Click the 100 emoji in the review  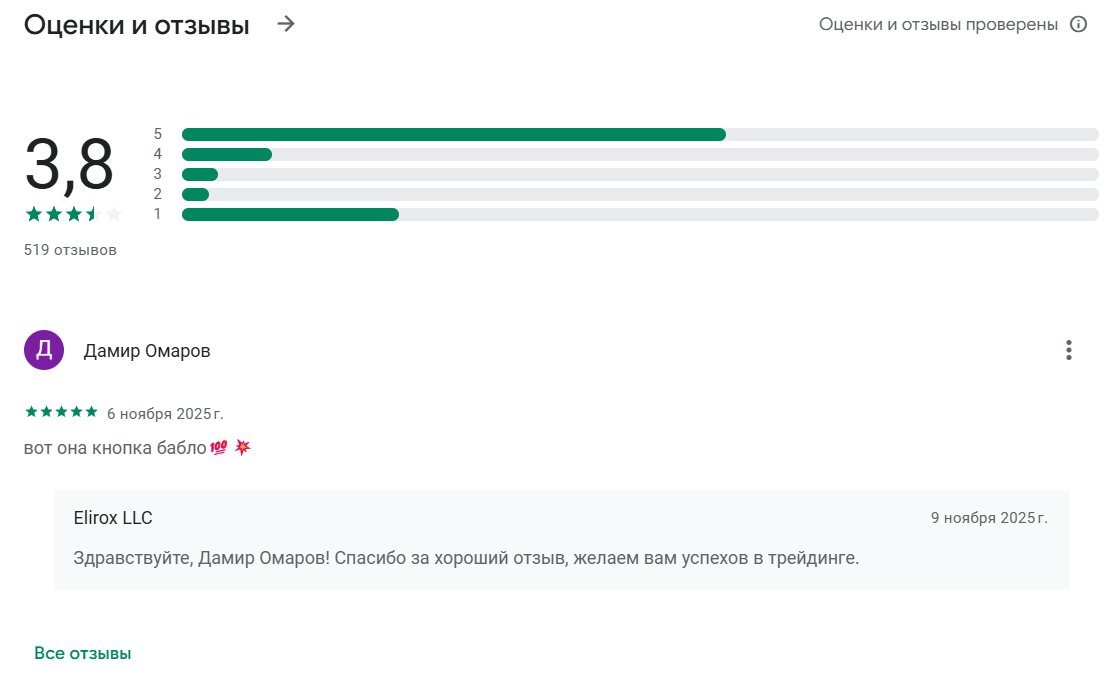click(219, 448)
